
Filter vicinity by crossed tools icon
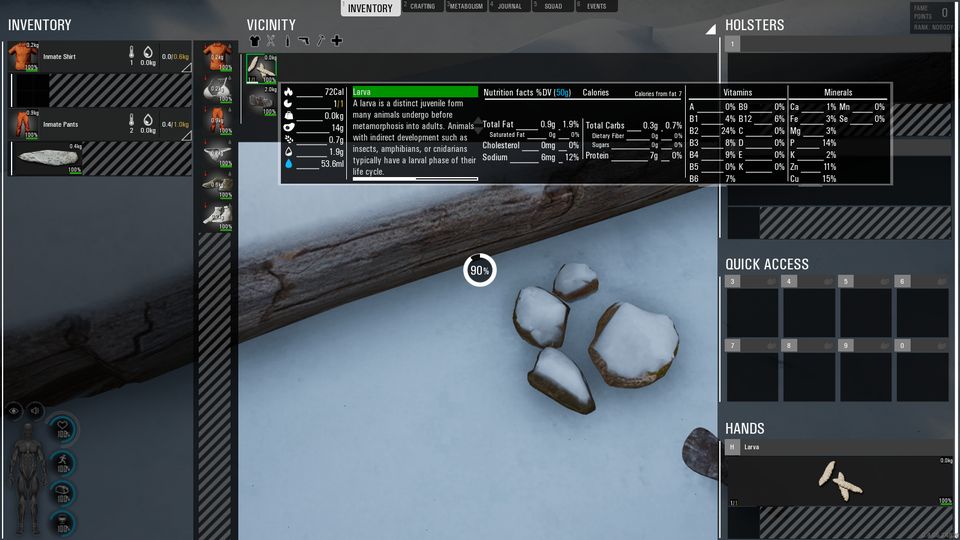coord(271,41)
